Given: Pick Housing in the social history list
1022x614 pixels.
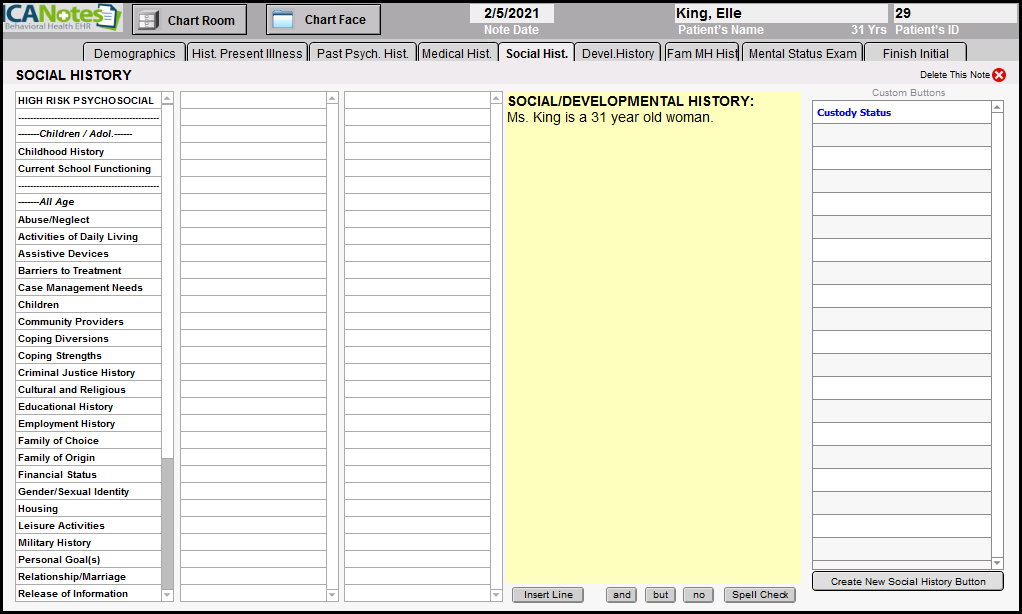Looking at the screenshot, I should [x=38, y=509].
